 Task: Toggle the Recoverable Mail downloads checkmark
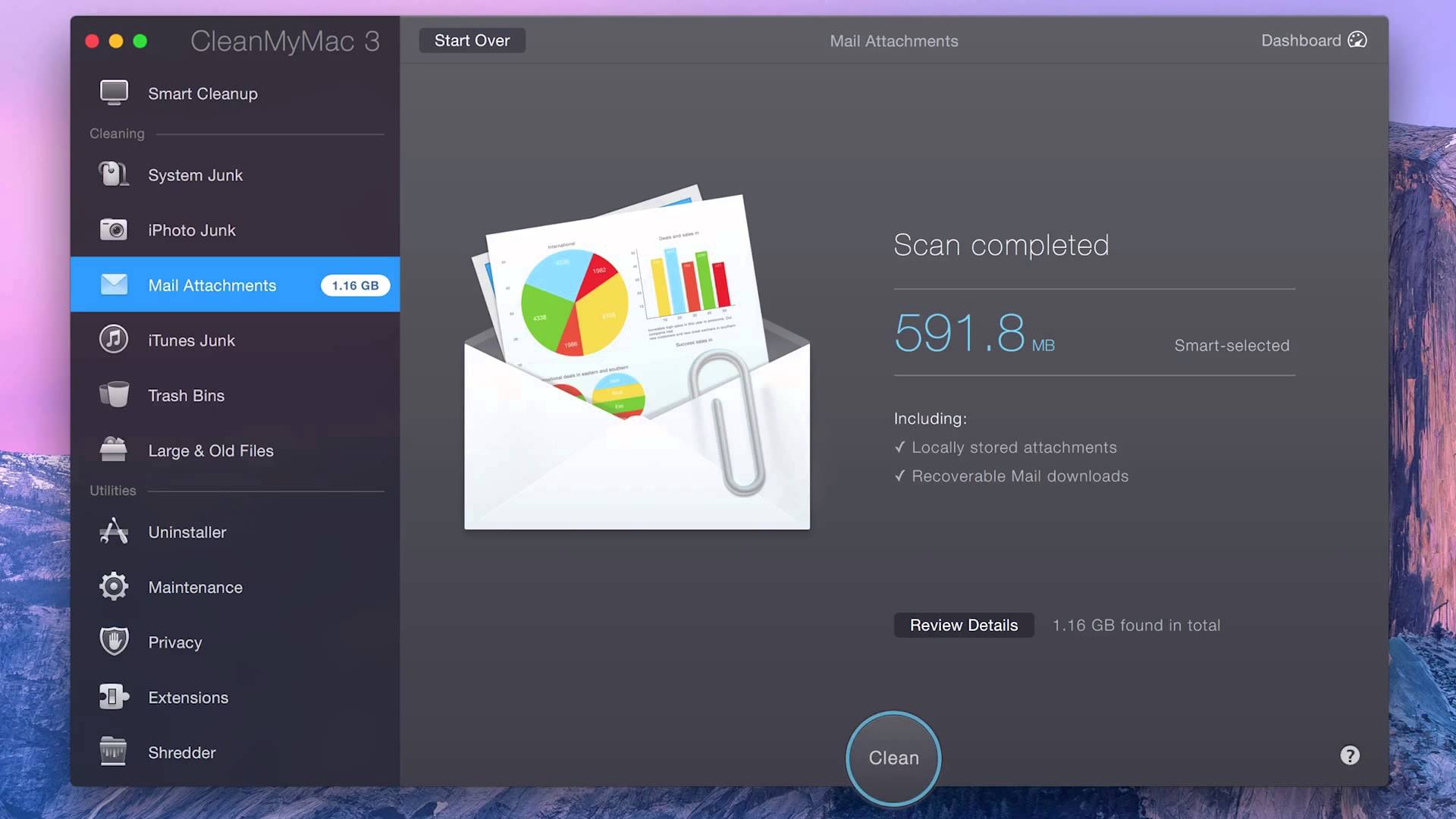tap(899, 475)
